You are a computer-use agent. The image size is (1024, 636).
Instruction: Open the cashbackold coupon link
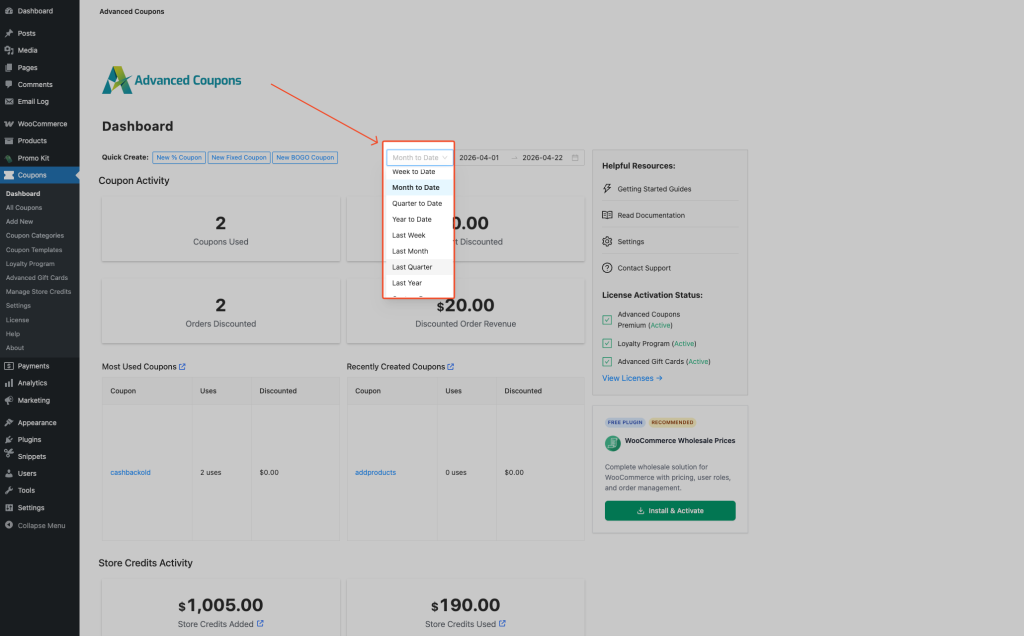click(131, 472)
